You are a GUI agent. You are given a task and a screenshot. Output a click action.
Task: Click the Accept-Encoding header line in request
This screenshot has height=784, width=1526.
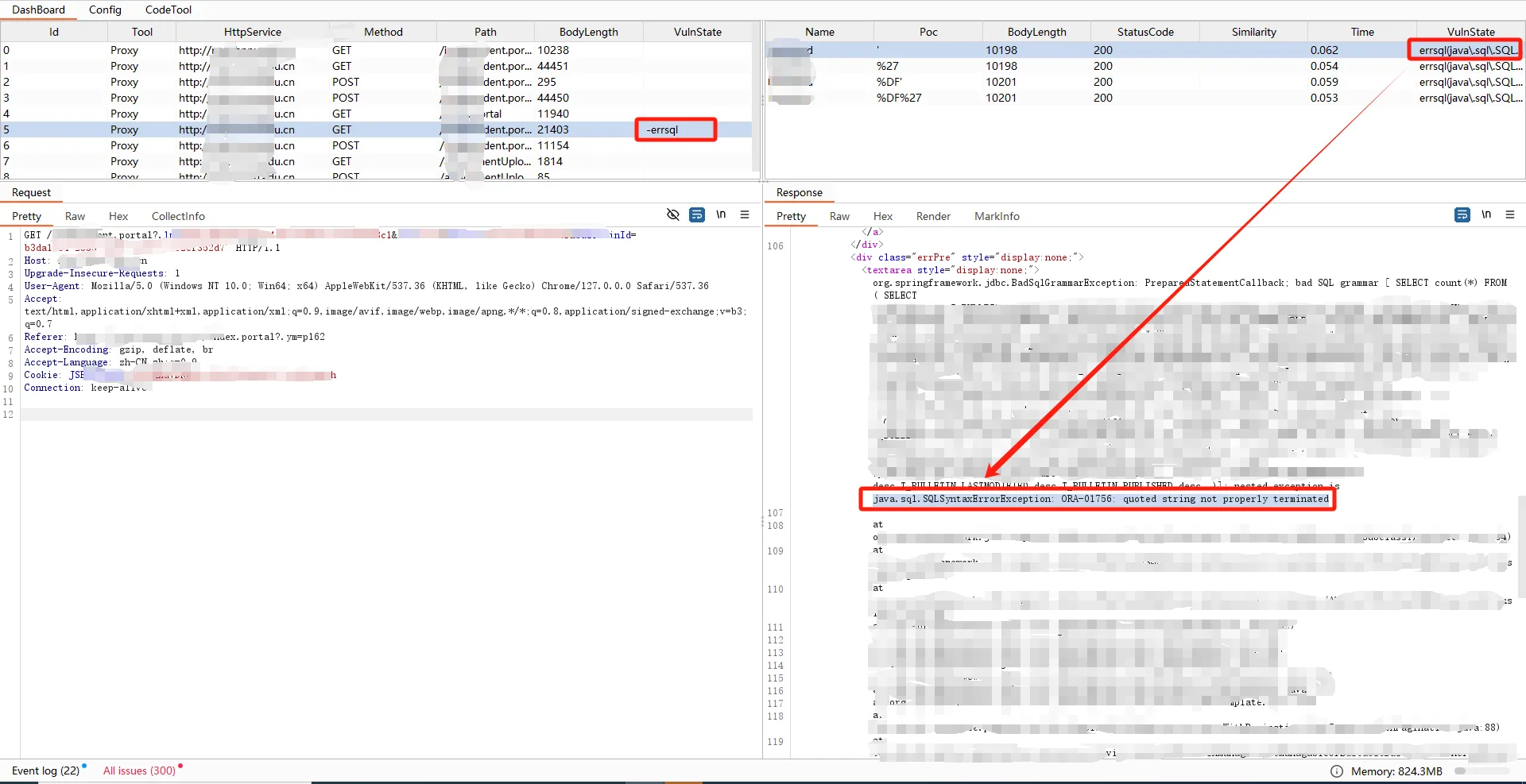[x=118, y=350]
